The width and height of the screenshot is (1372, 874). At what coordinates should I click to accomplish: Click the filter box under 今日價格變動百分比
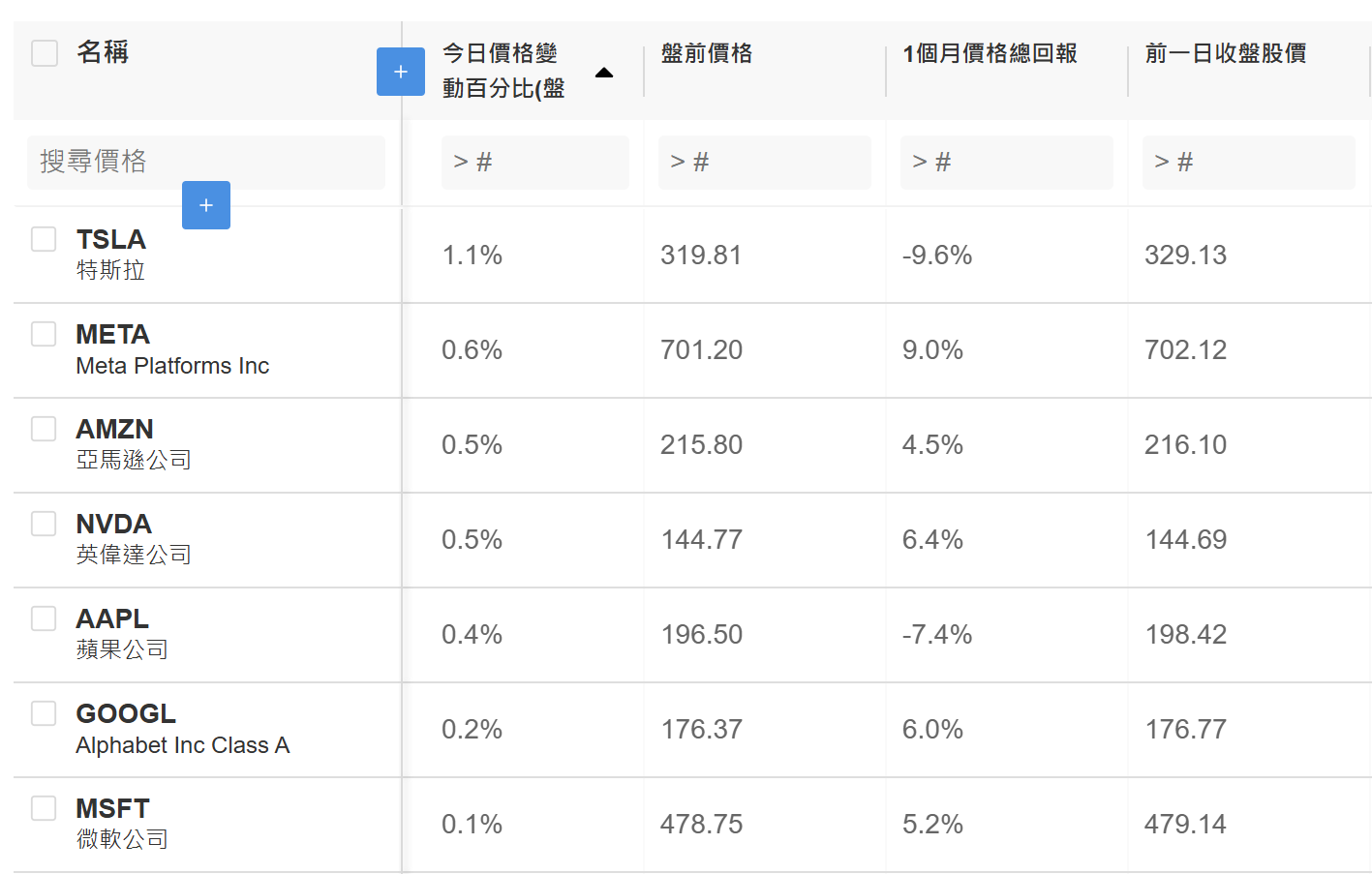click(535, 162)
